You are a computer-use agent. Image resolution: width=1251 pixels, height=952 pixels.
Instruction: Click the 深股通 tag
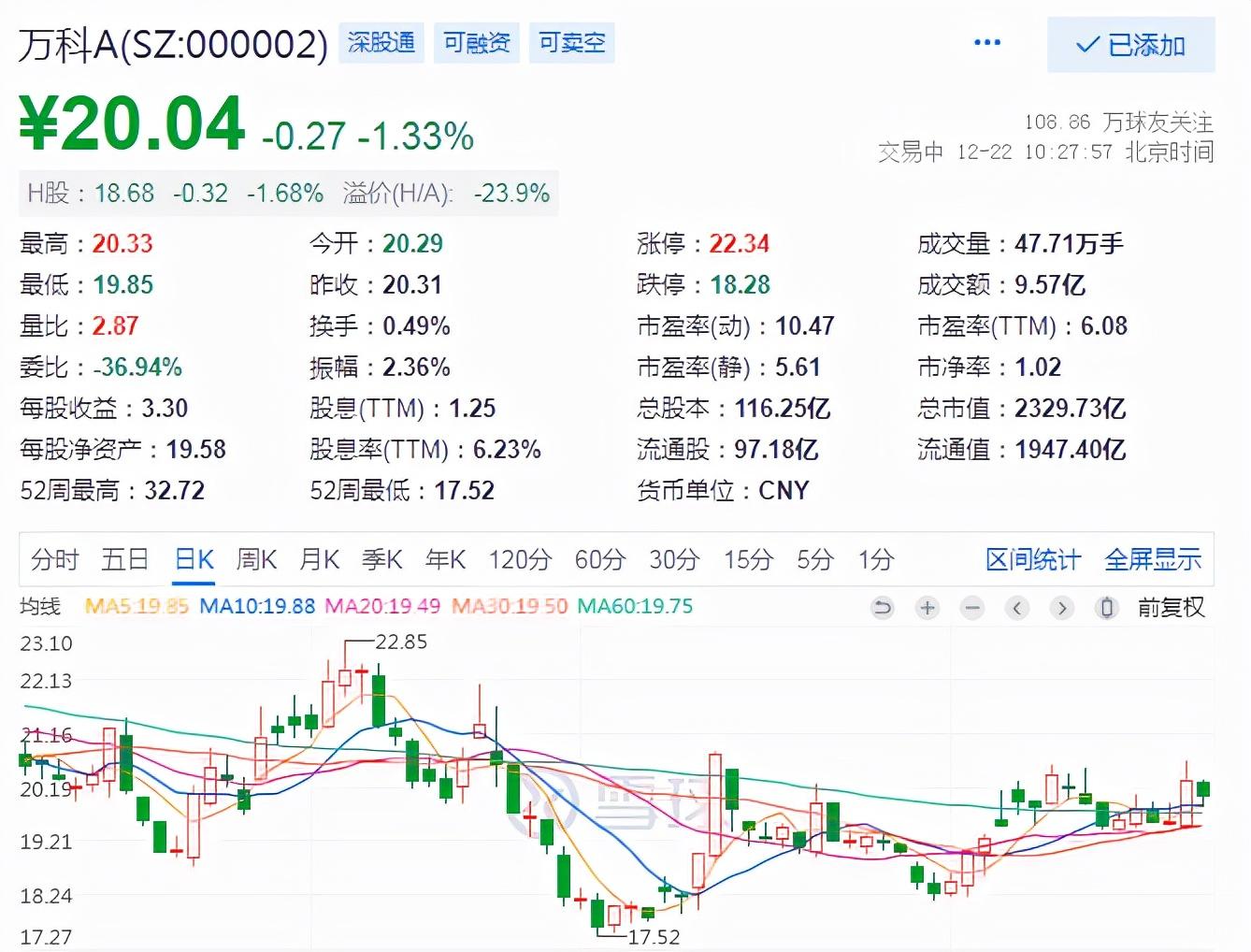(381, 42)
